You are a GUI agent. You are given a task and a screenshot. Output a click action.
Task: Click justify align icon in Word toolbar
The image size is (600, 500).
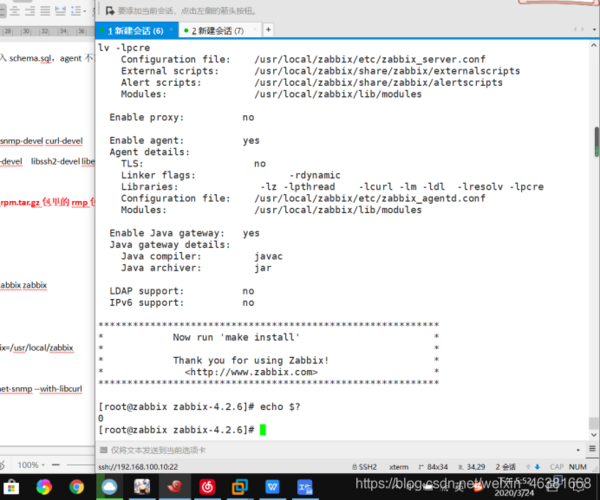[x=45, y=11]
